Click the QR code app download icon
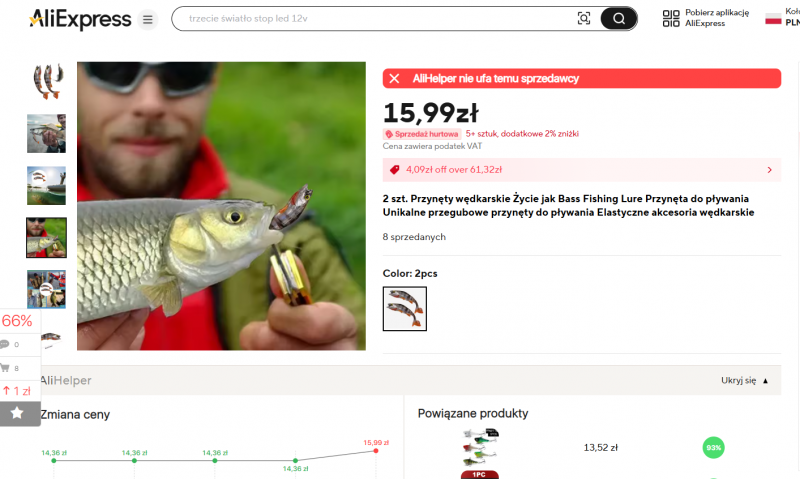This screenshot has width=800, height=479. [x=671, y=18]
